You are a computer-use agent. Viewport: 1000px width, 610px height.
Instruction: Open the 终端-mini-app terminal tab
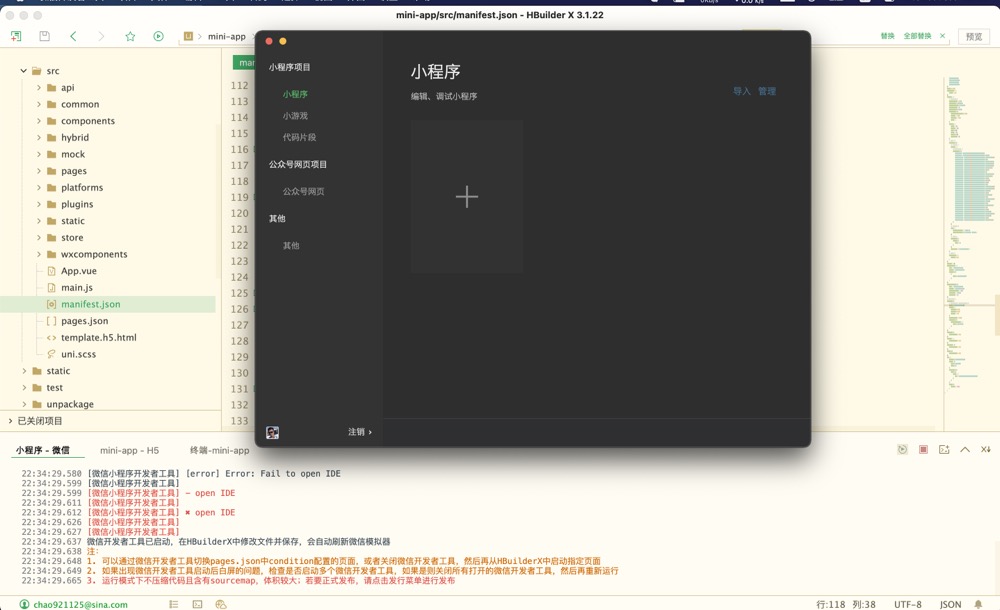pyautogui.click(x=219, y=450)
